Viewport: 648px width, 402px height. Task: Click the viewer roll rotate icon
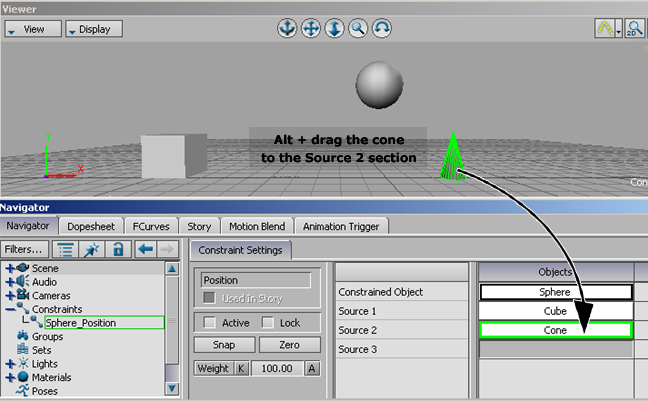pos(382,29)
